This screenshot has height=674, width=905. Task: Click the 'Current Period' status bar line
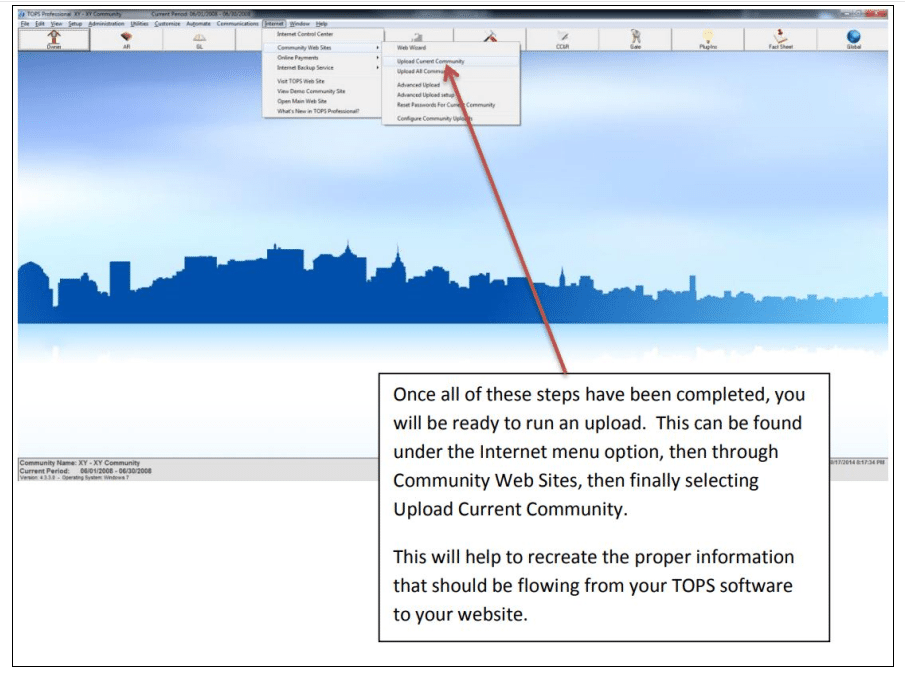(85, 471)
